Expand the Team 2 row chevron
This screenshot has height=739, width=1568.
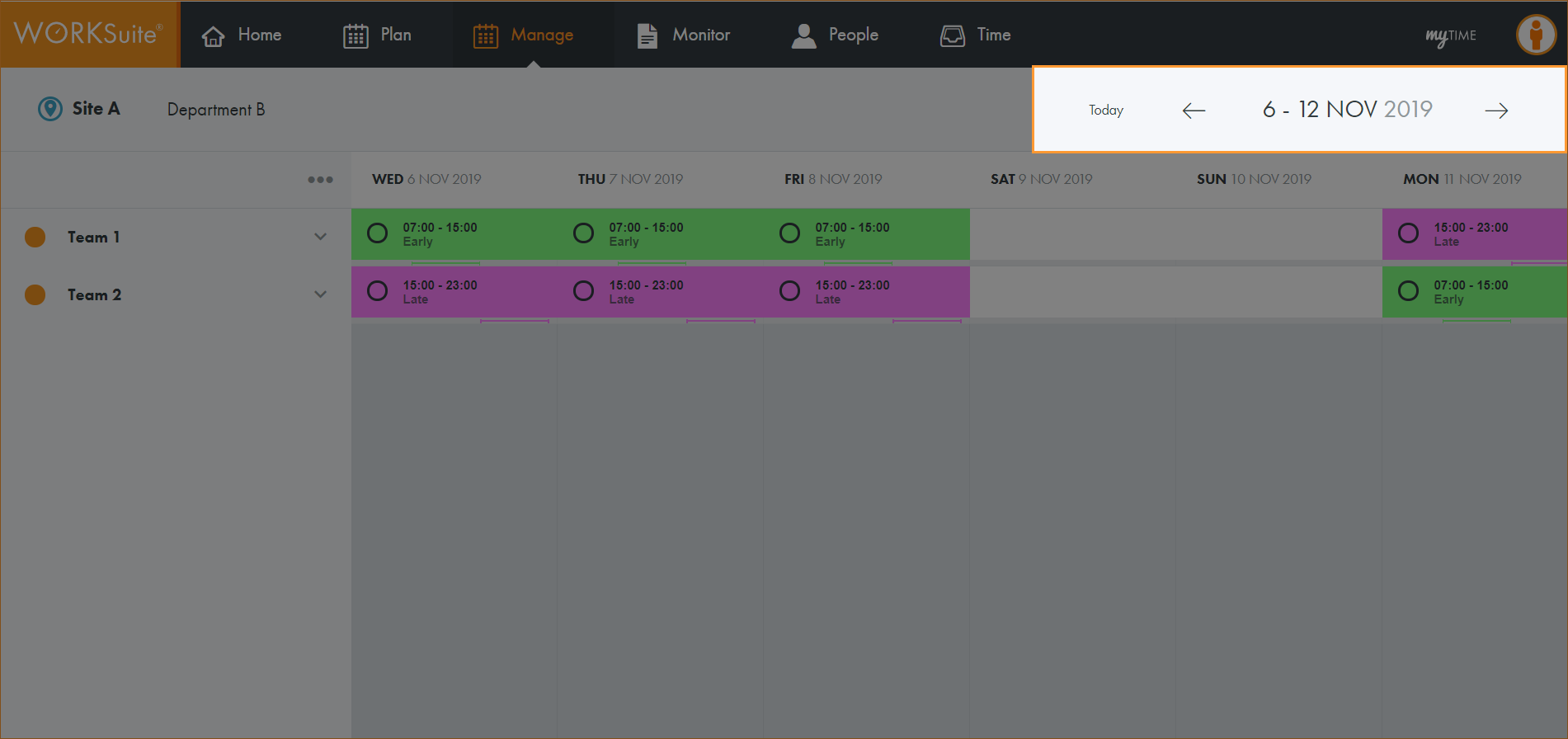320,294
